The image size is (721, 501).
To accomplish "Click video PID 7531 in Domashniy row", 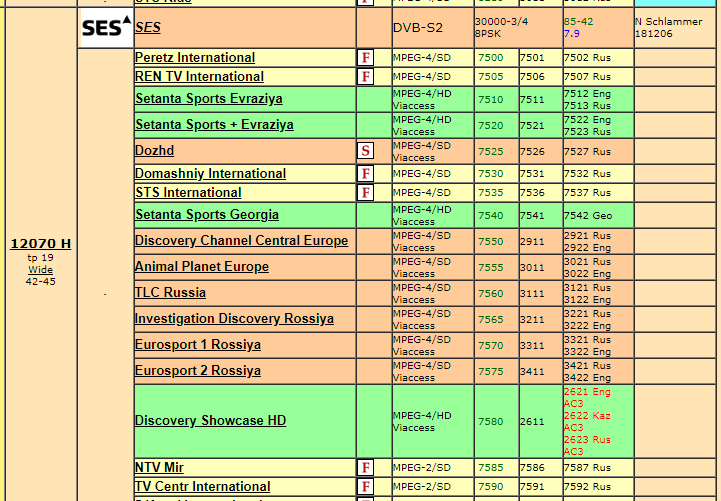I will tap(532, 174).
